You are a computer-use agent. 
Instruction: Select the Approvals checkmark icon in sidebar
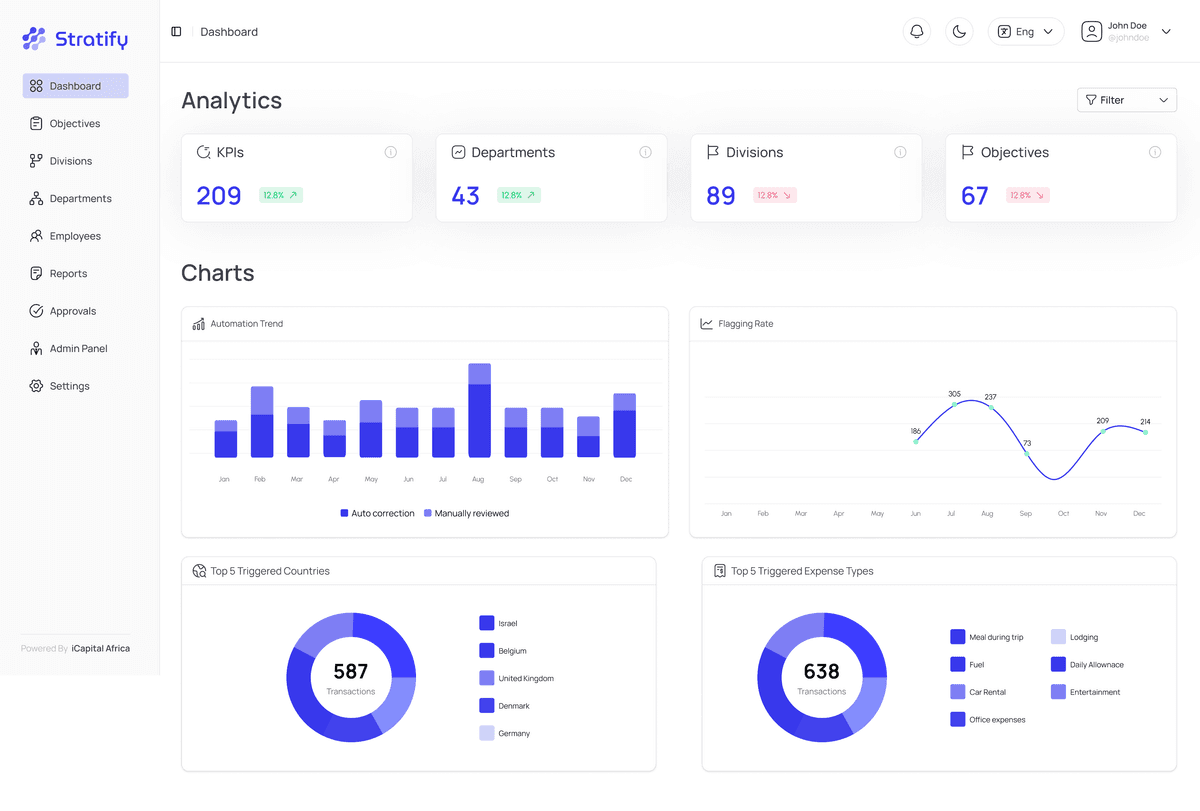point(37,311)
